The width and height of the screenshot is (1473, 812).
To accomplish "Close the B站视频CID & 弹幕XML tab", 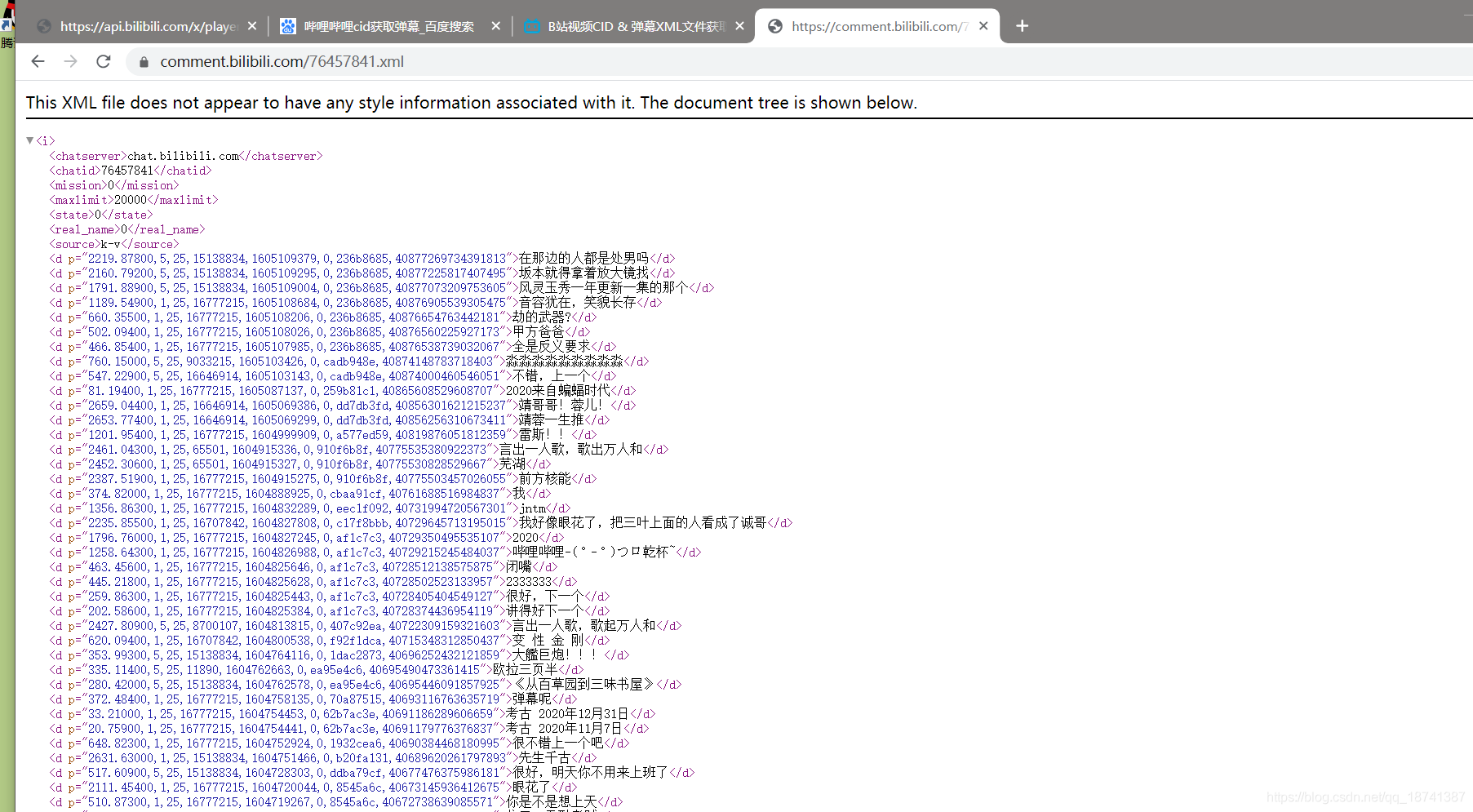I will (739, 26).
